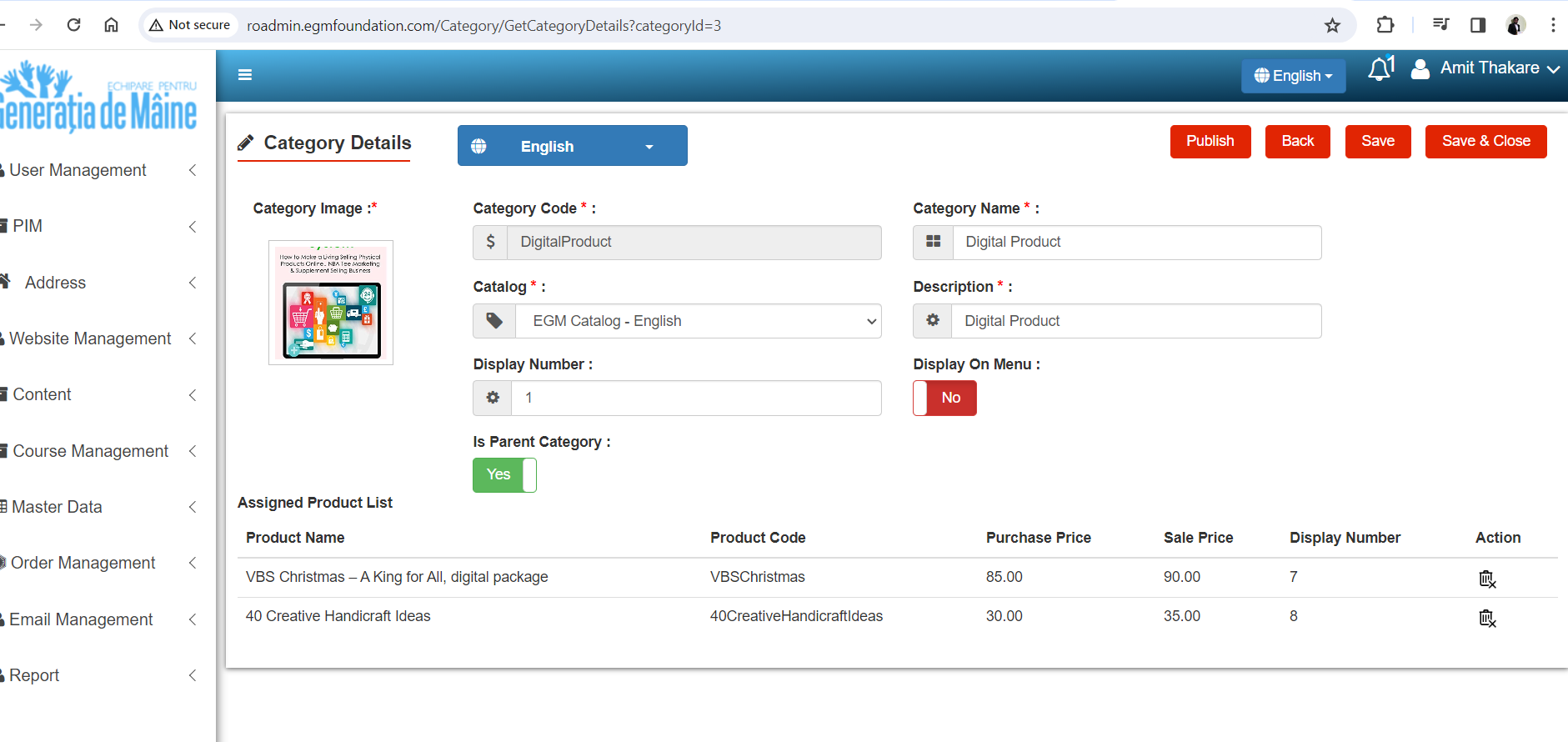Click the Publish button
1568x742 pixels.
1210,141
